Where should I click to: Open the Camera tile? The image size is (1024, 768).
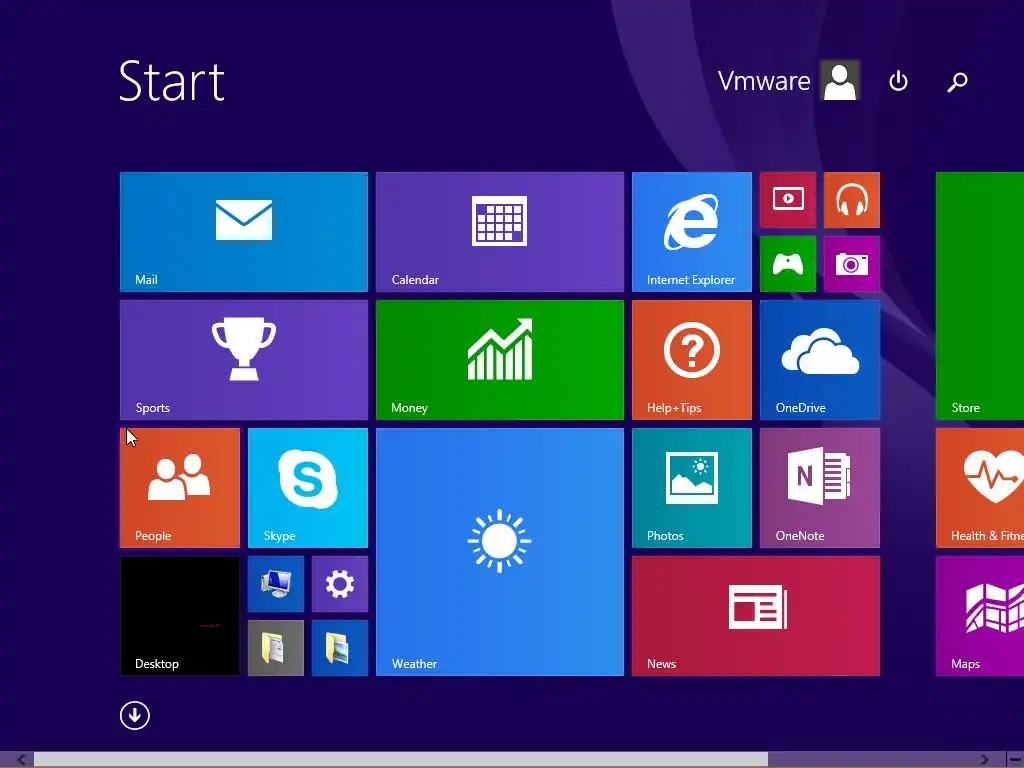[x=852, y=264]
